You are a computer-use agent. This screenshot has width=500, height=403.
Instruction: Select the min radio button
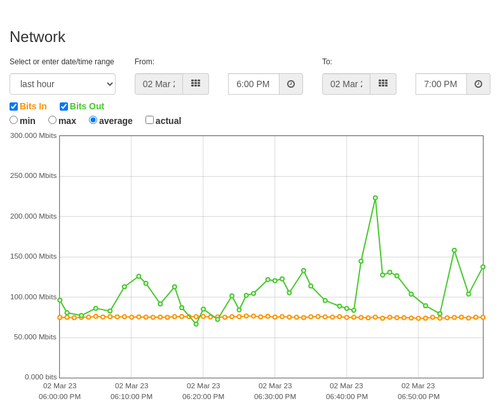(x=14, y=120)
